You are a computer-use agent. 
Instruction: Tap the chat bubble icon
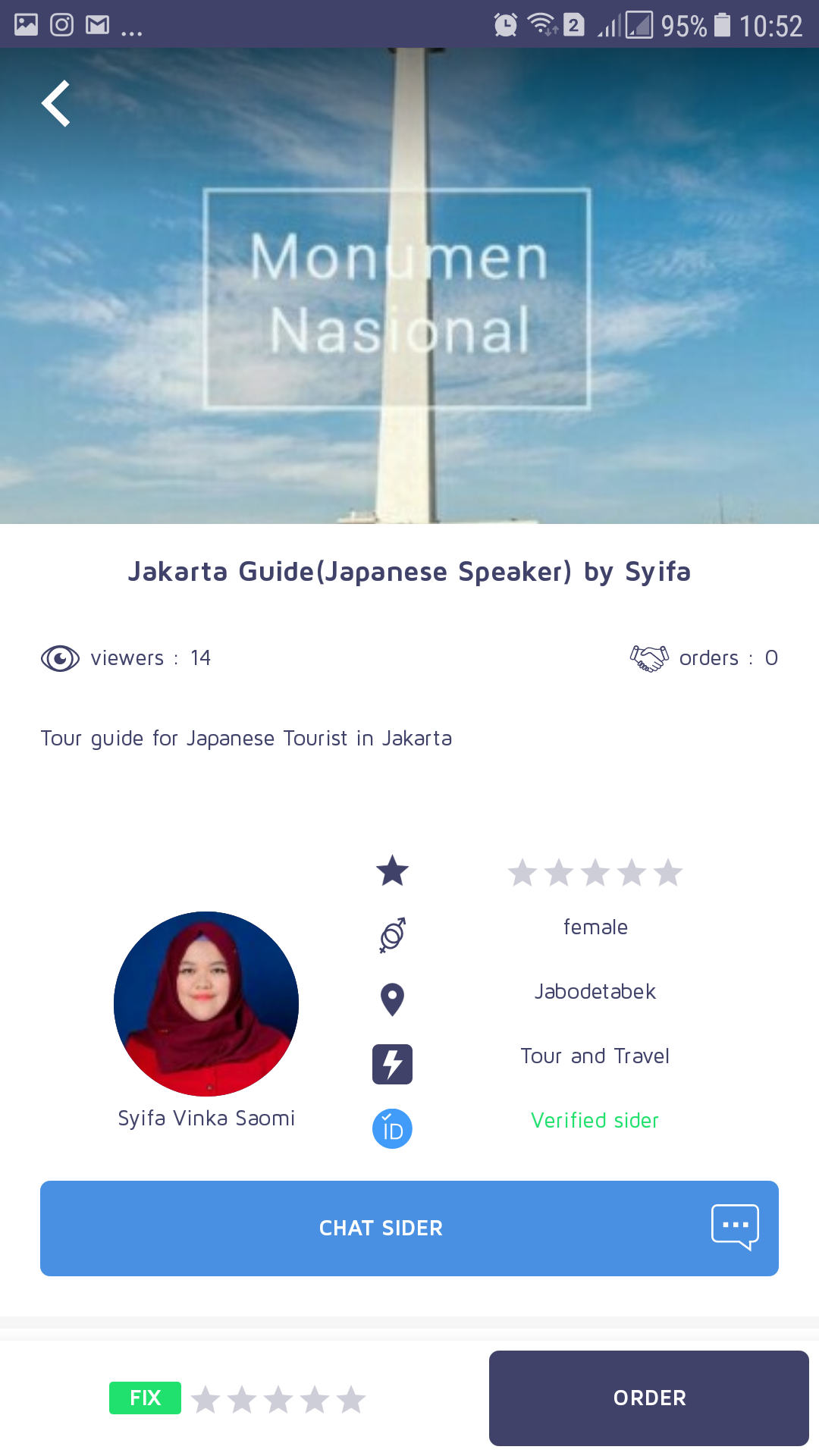point(734,1226)
